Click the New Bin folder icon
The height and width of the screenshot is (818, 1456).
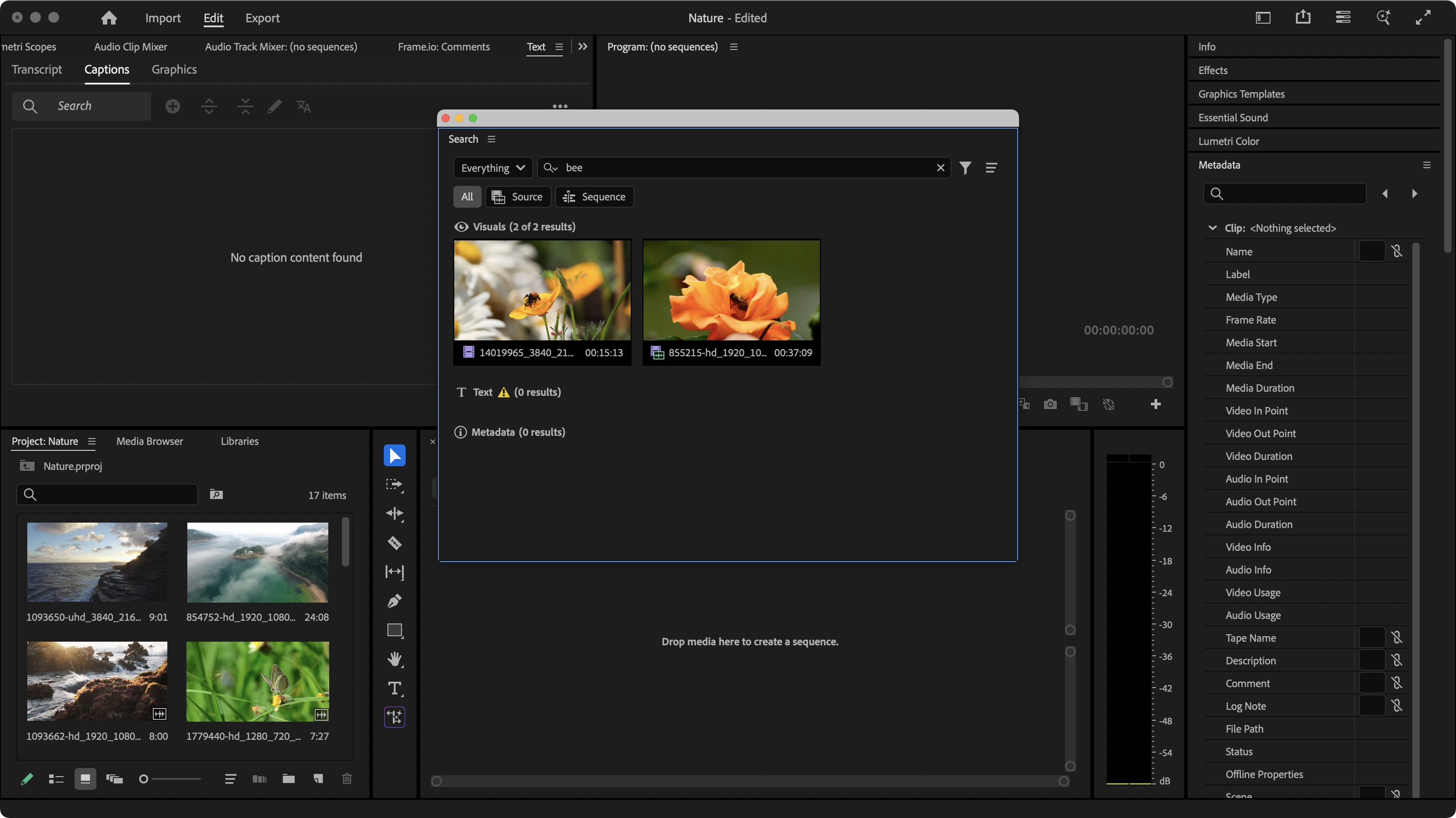289,779
